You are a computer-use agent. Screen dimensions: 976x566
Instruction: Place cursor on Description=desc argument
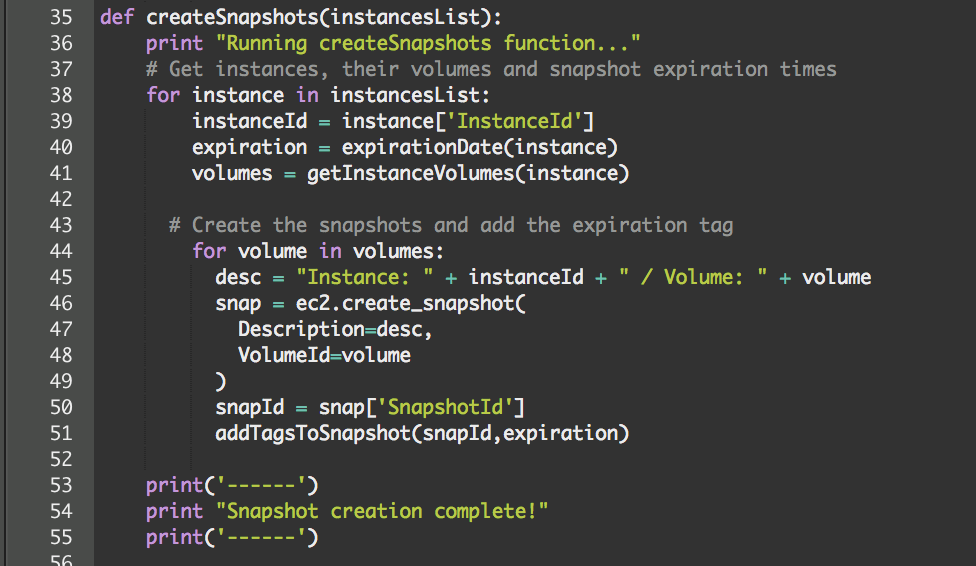(335, 329)
